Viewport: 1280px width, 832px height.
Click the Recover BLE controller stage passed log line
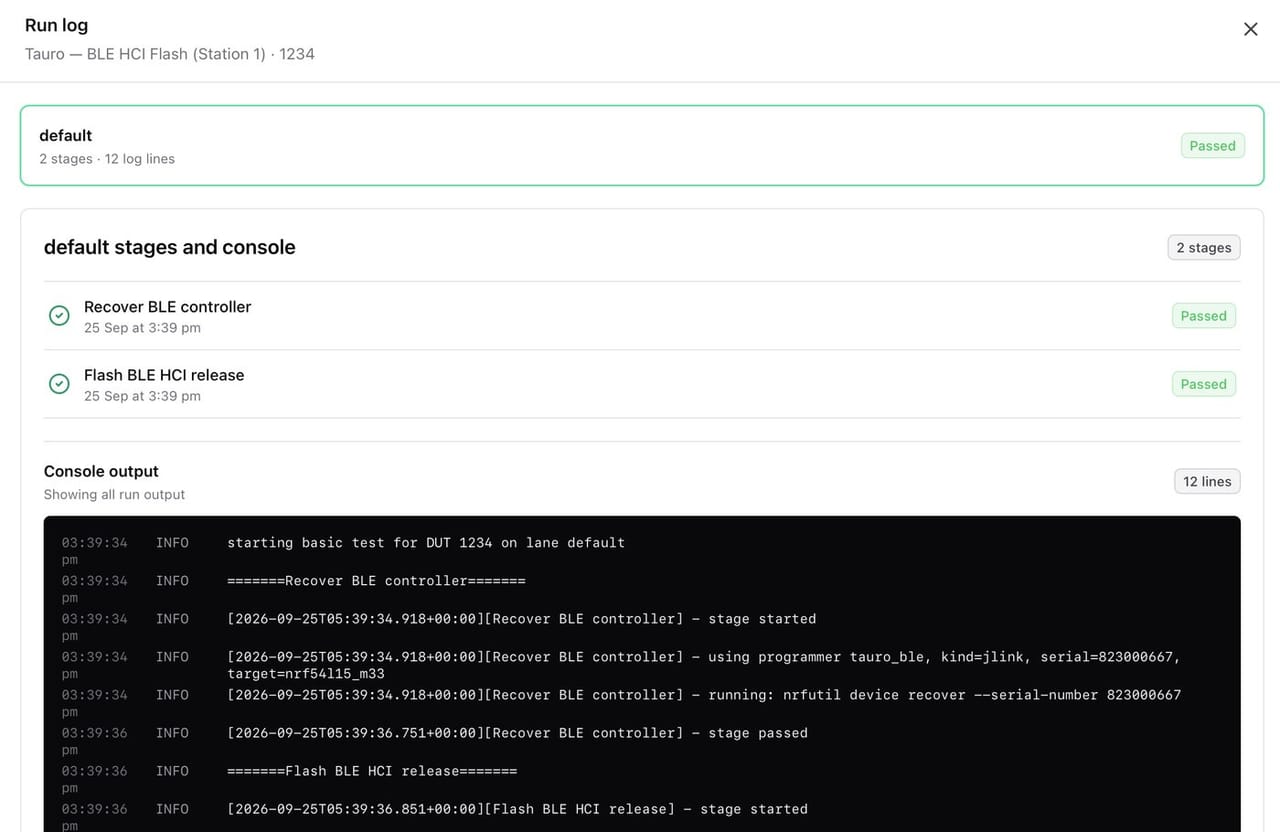click(x=517, y=733)
